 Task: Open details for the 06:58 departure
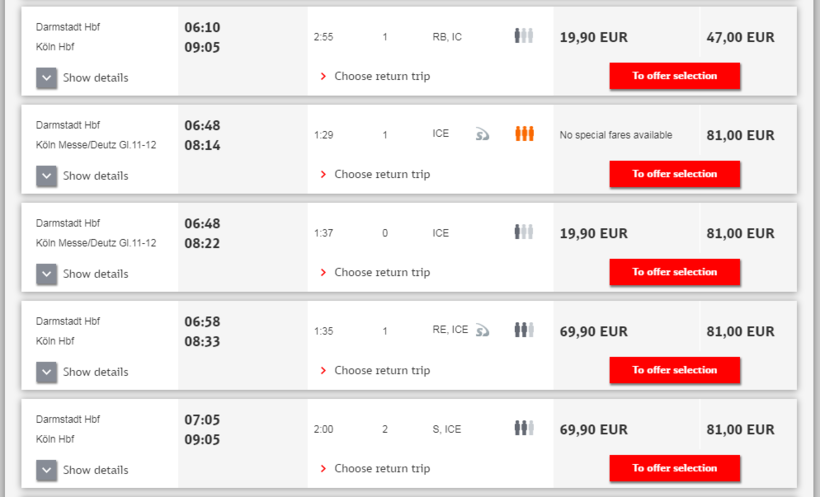pyautogui.click(x=47, y=372)
